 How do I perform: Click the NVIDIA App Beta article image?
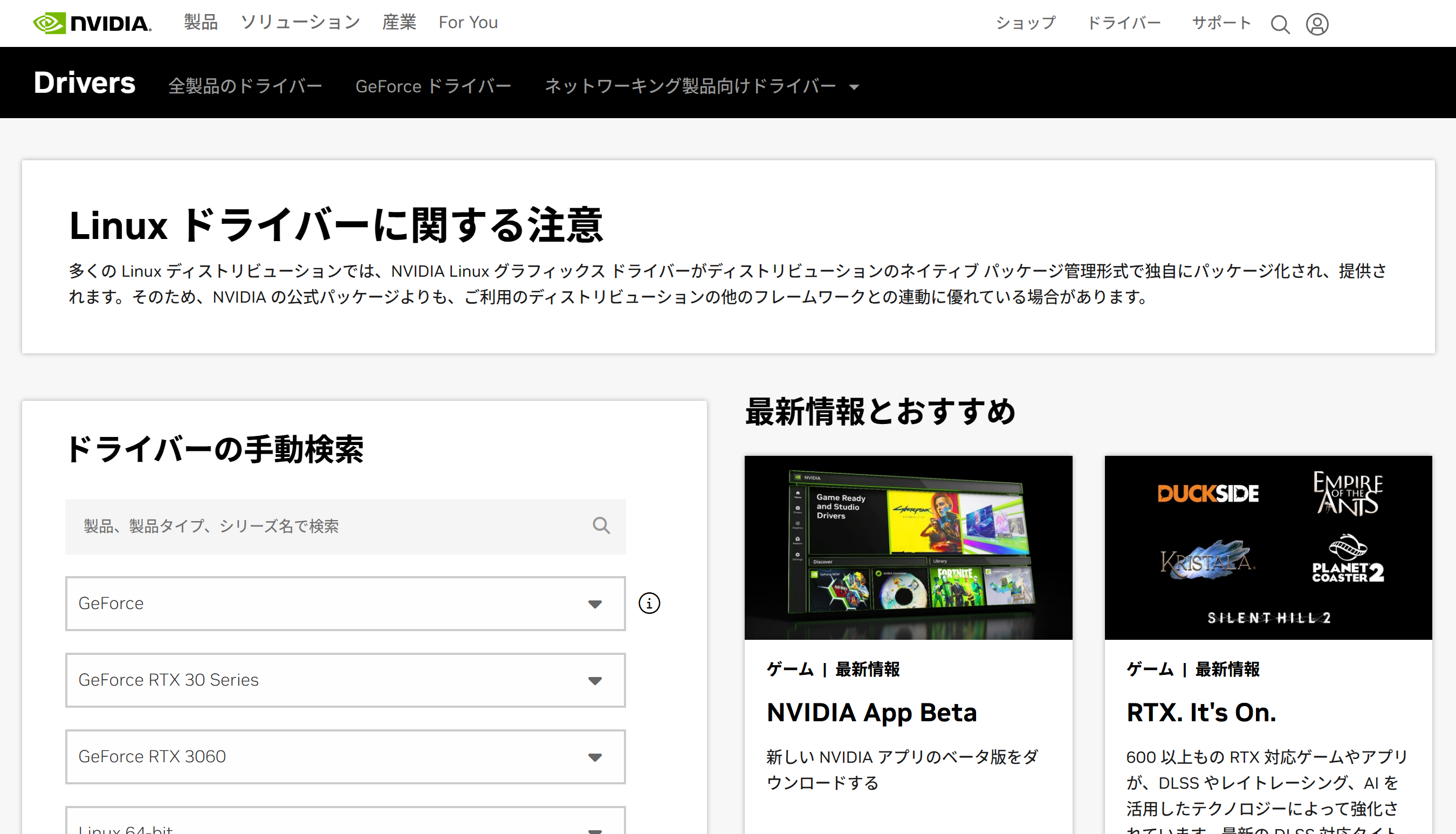click(x=908, y=547)
